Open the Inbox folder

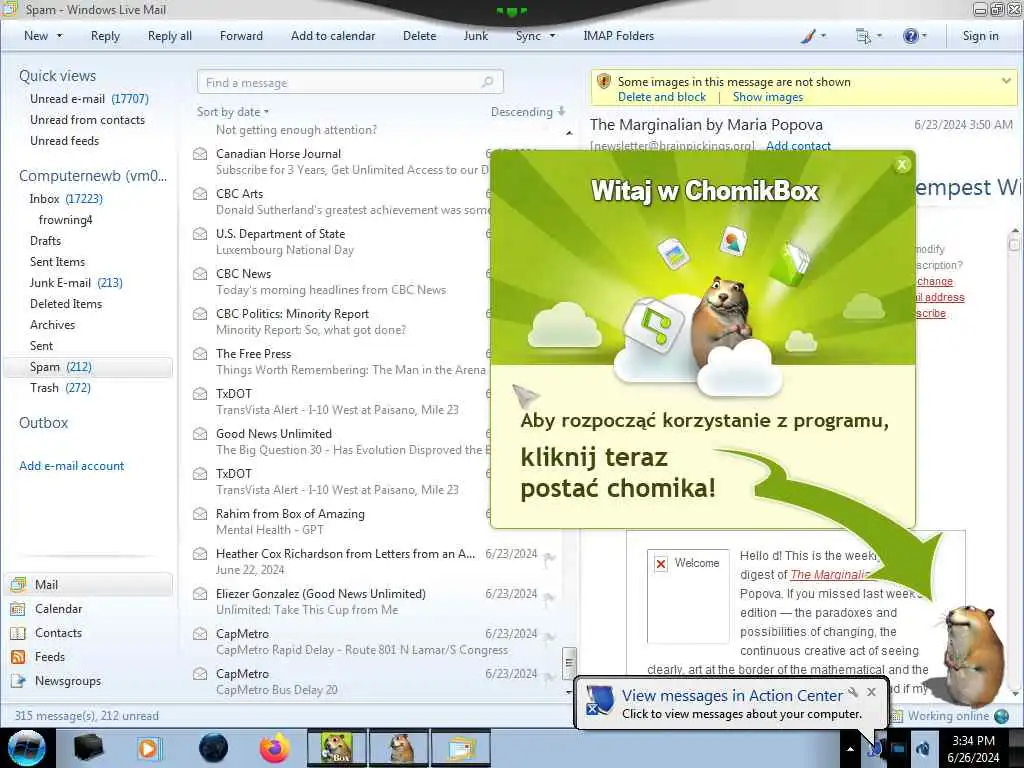click(66, 199)
